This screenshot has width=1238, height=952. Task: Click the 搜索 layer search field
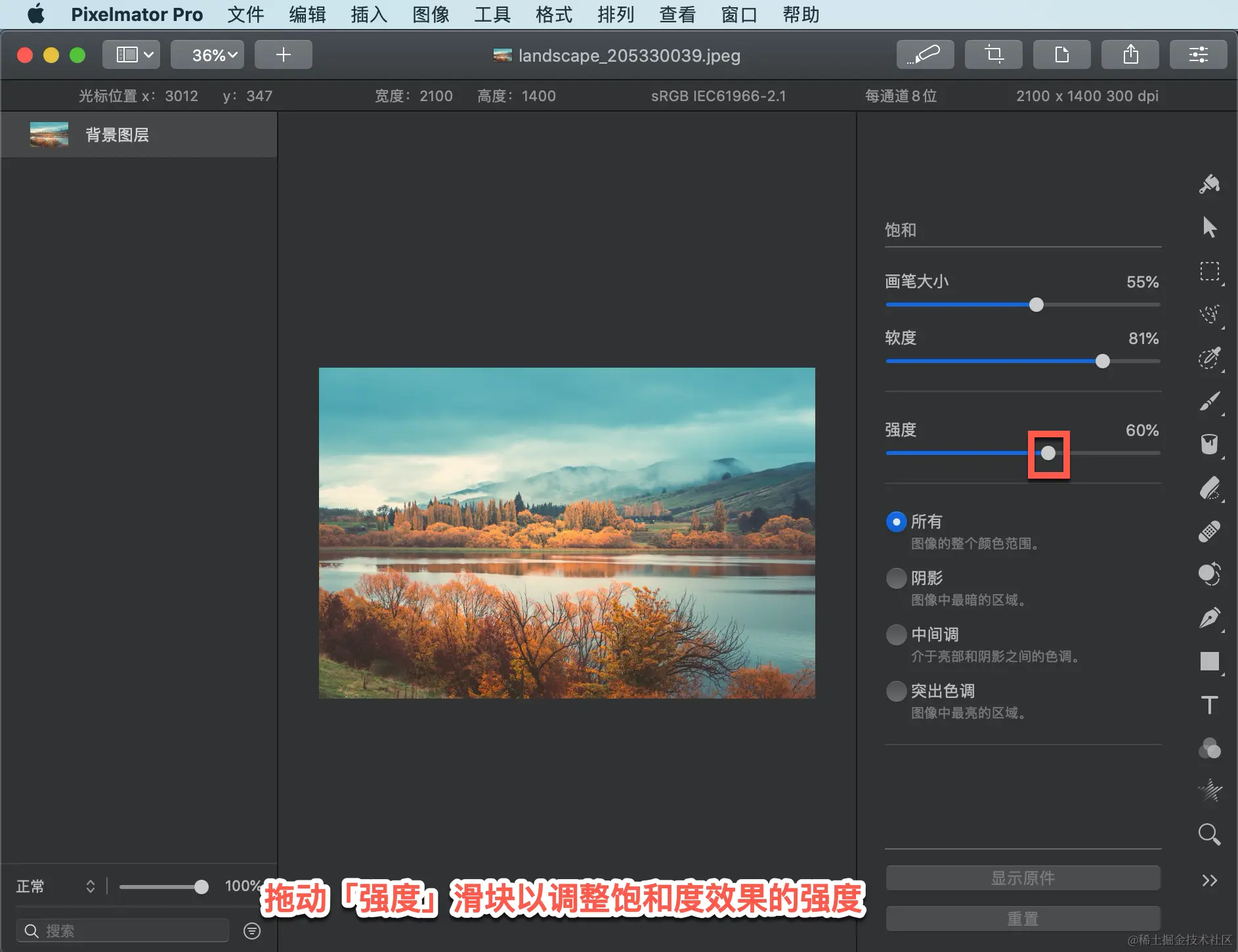point(123,931)
